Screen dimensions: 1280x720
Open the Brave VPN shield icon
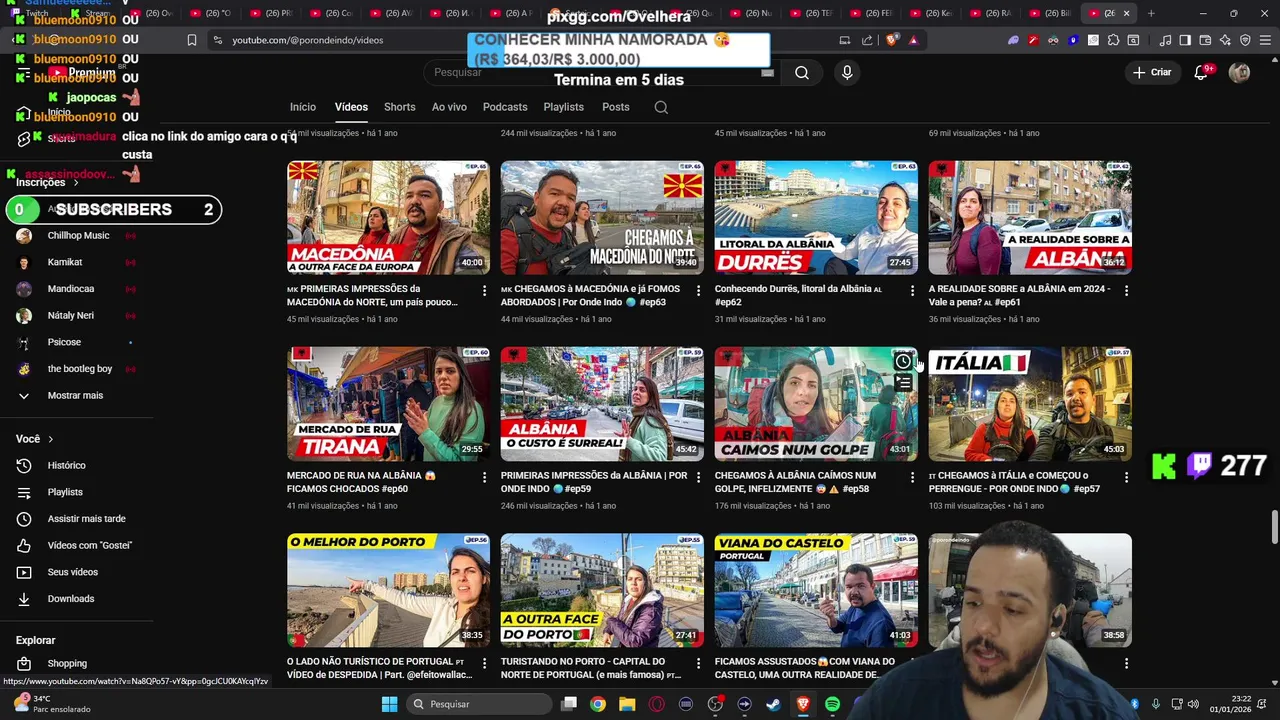[x=1246, y=40]
